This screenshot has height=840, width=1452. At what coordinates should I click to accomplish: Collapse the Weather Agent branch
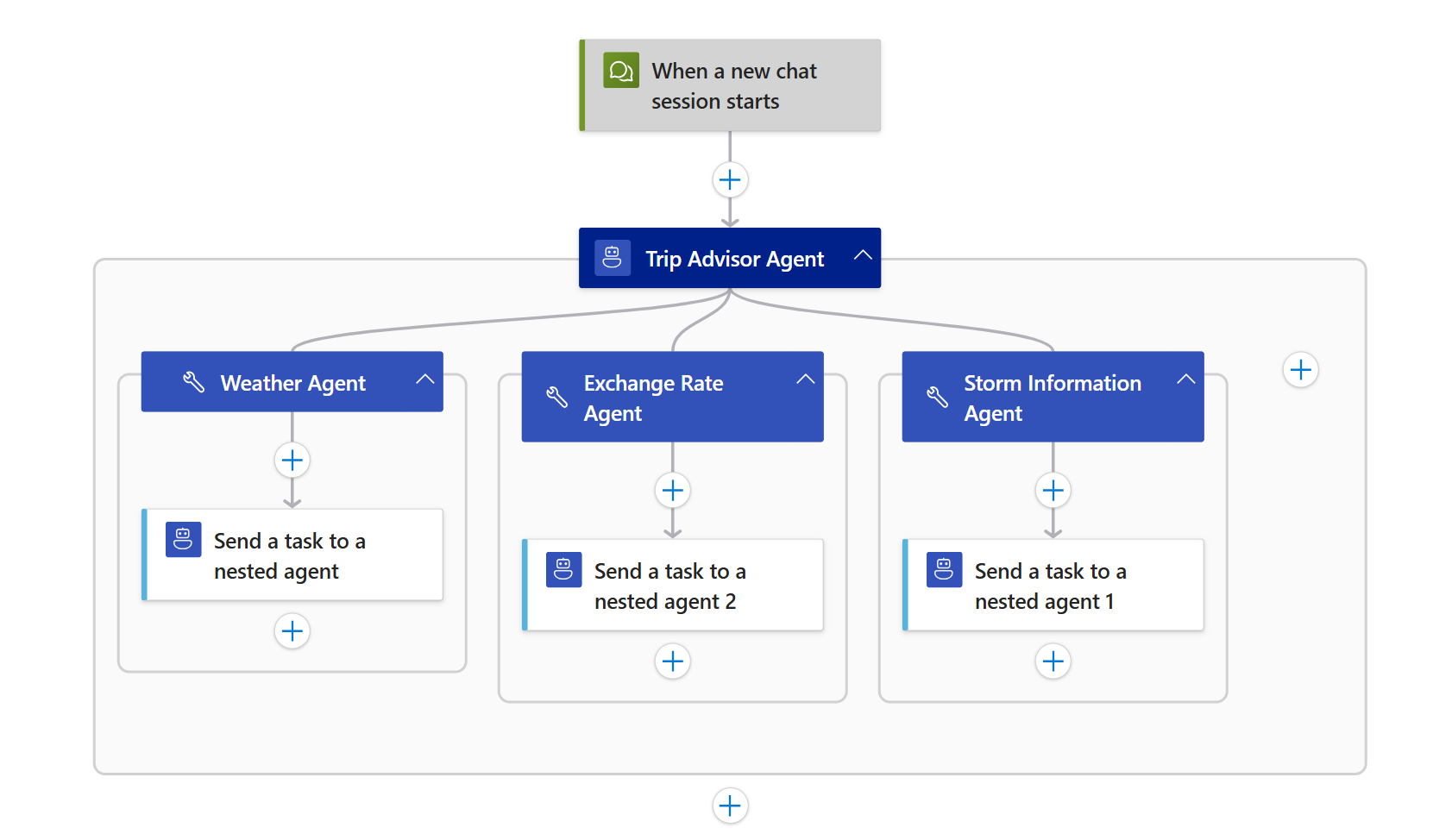tap(424, 378)
